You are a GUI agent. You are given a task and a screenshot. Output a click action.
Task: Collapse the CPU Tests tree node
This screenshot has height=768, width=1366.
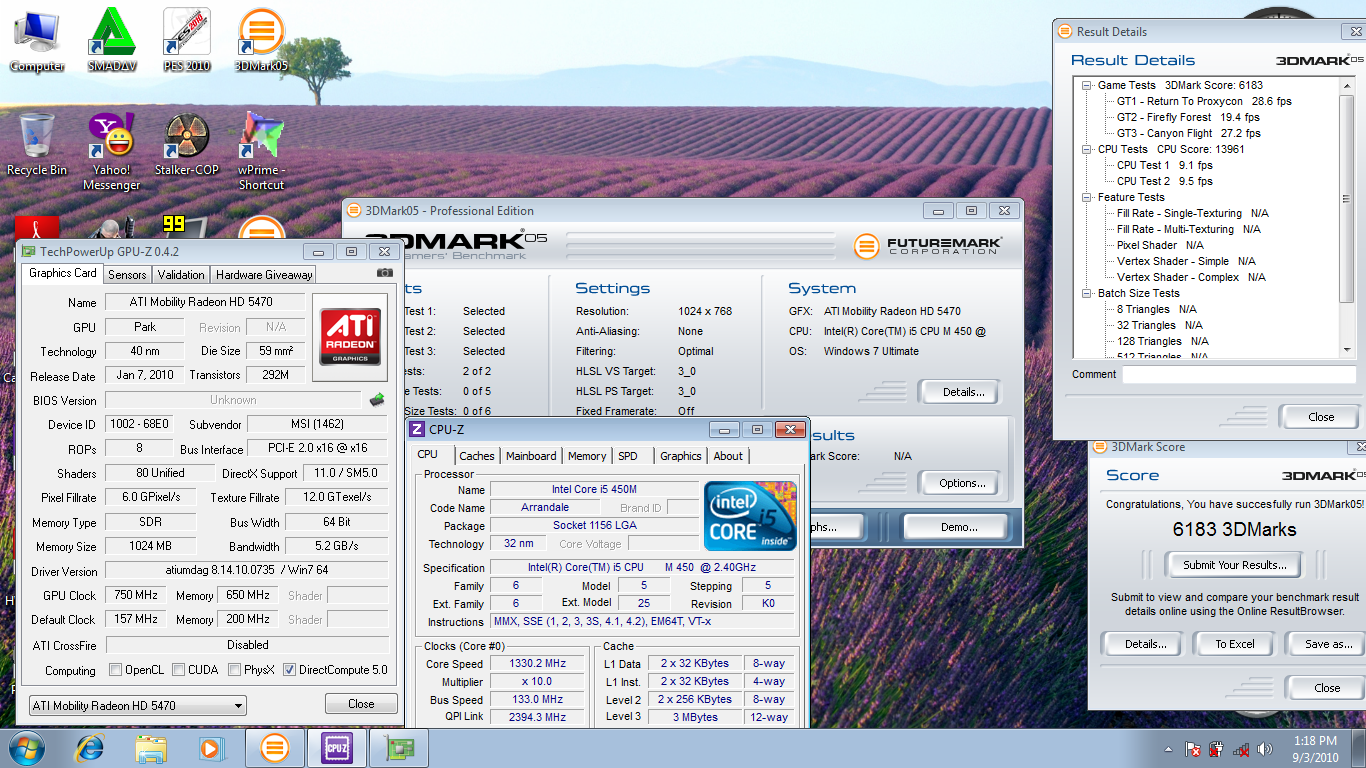(x=1087, y=149)
